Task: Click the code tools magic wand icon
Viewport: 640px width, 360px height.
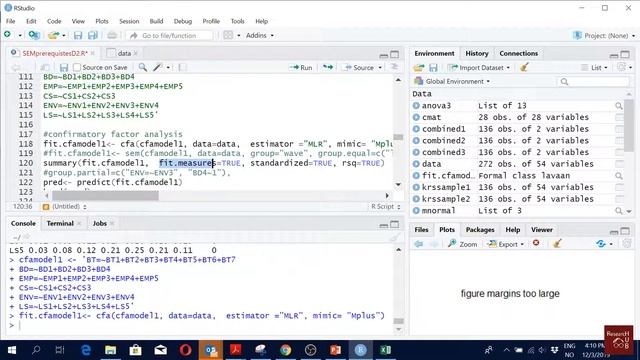Action: coord(158,67)
